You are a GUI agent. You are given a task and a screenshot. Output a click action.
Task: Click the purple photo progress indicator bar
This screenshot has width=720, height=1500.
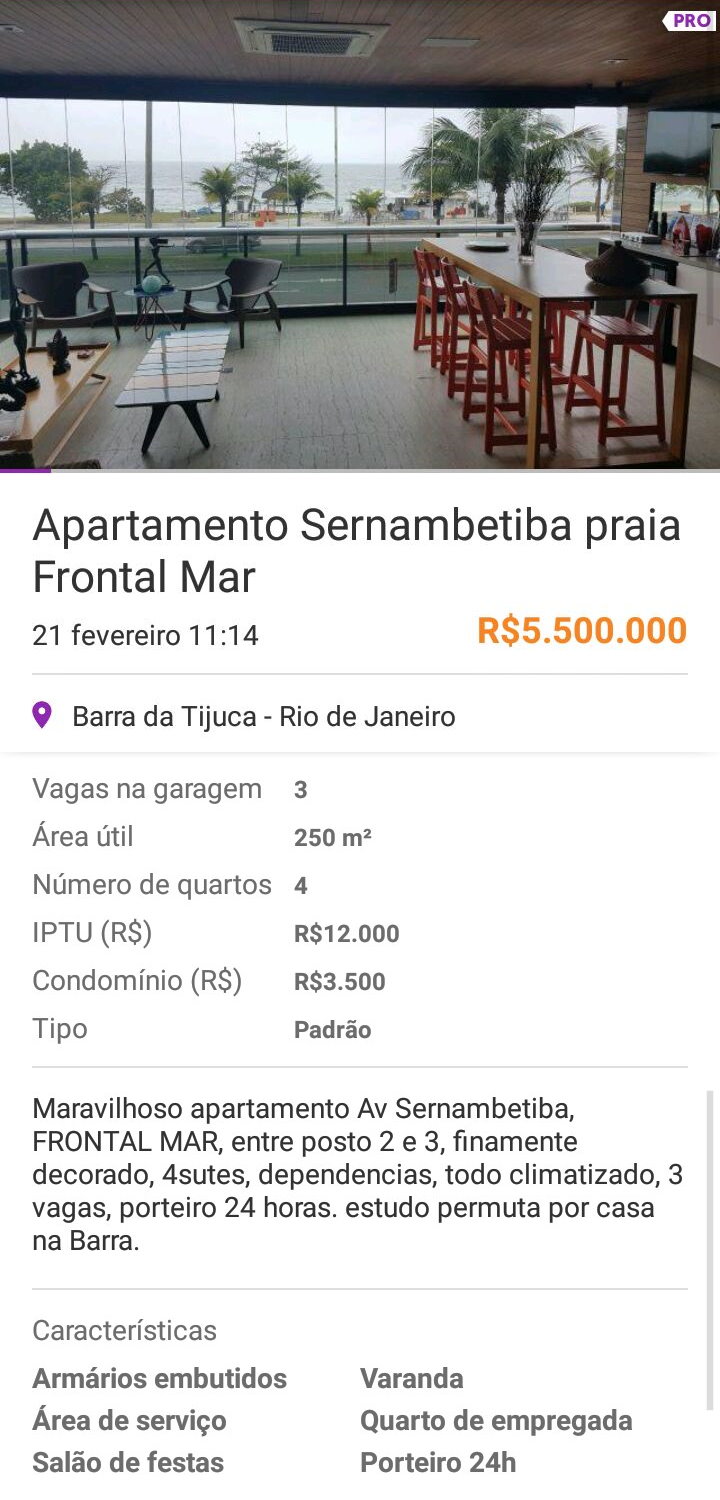[x=25, y=469]
